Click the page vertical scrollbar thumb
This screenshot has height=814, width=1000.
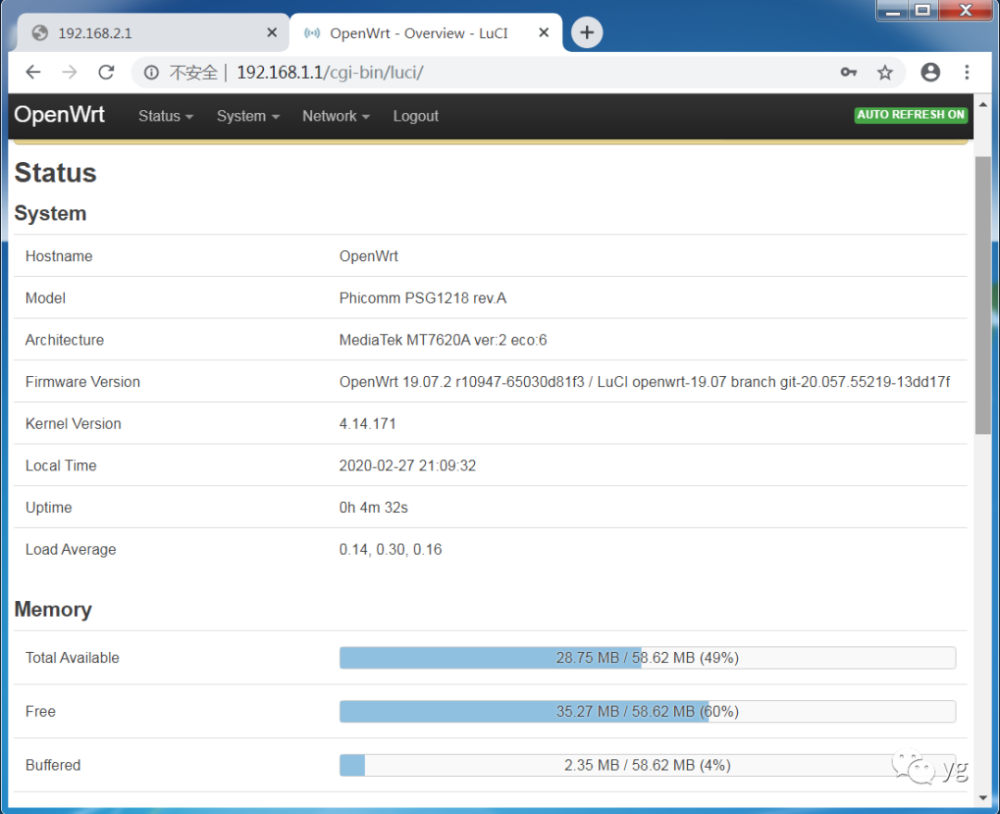[x=983, y=295]
